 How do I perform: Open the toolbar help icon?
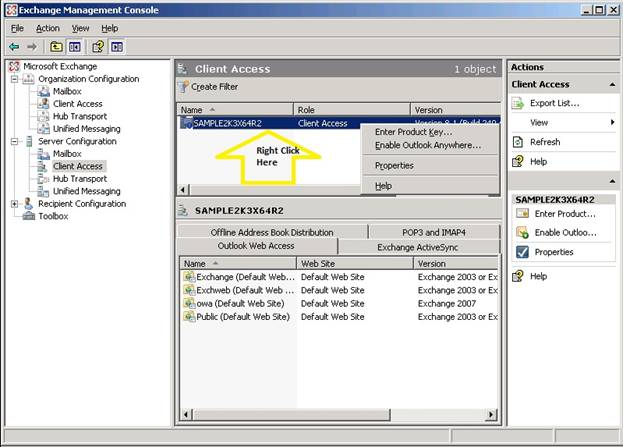(98, 47)
